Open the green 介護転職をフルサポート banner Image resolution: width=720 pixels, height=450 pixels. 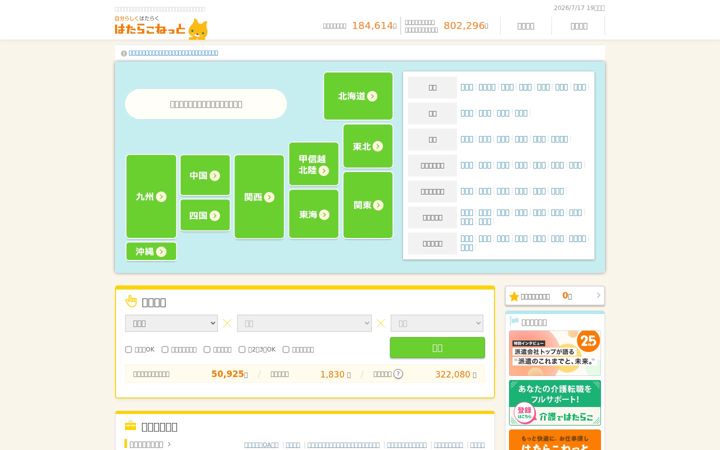[555, 403]
